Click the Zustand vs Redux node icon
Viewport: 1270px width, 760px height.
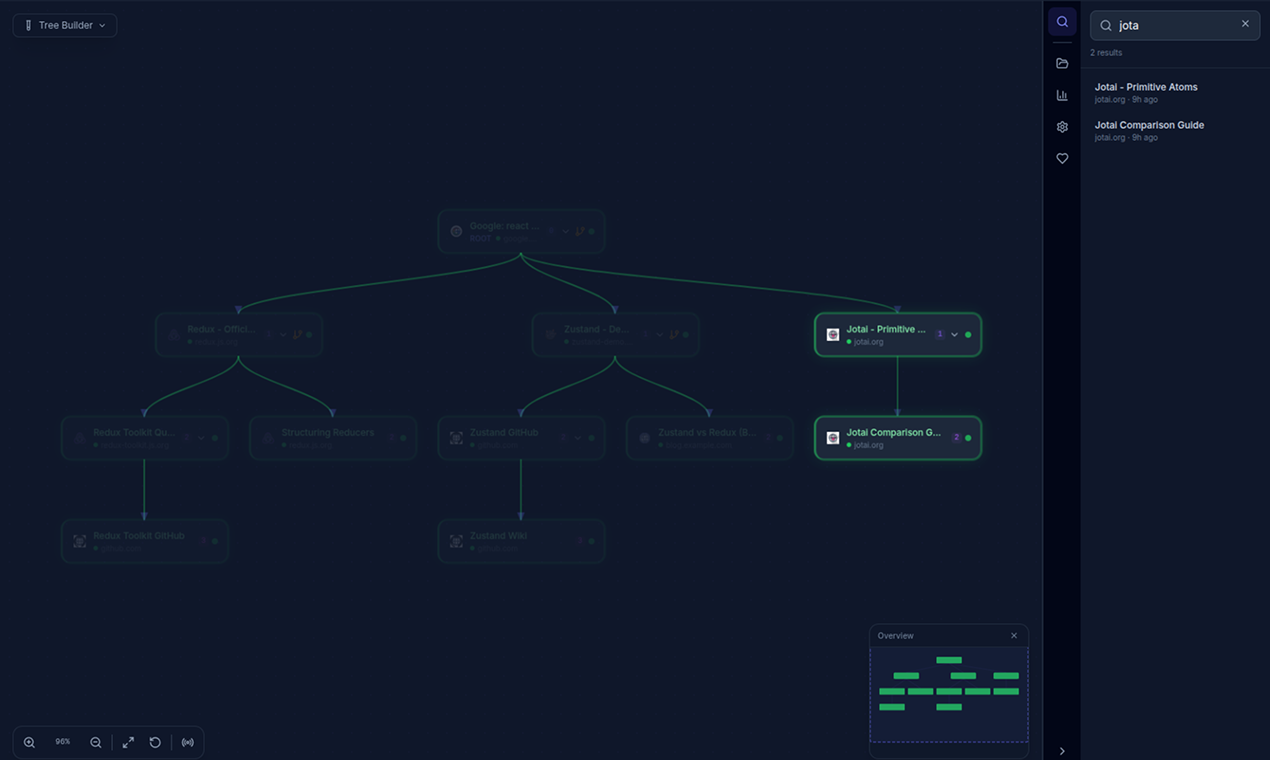pos(644,438)
